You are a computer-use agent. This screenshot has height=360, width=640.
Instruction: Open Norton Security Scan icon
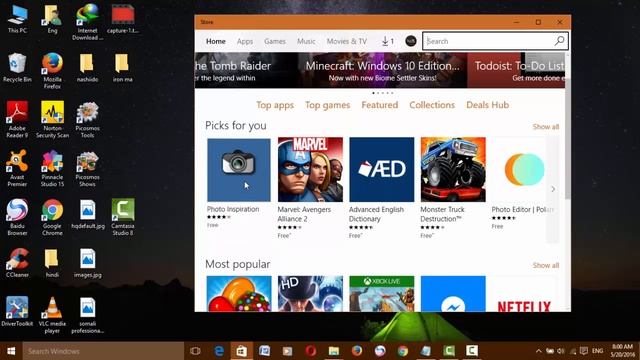52,120
